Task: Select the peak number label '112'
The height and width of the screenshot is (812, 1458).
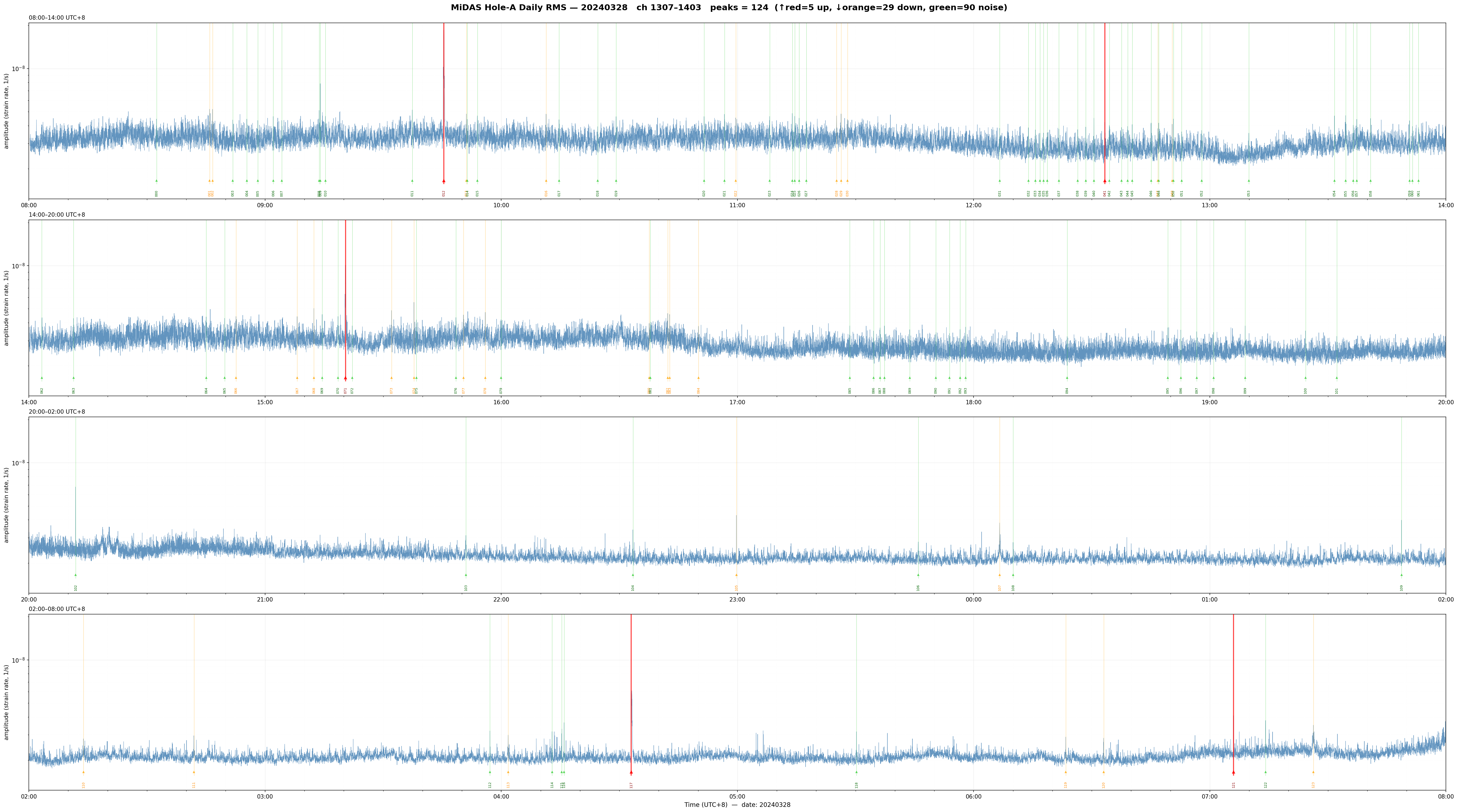Action: [x=490, y=785]
